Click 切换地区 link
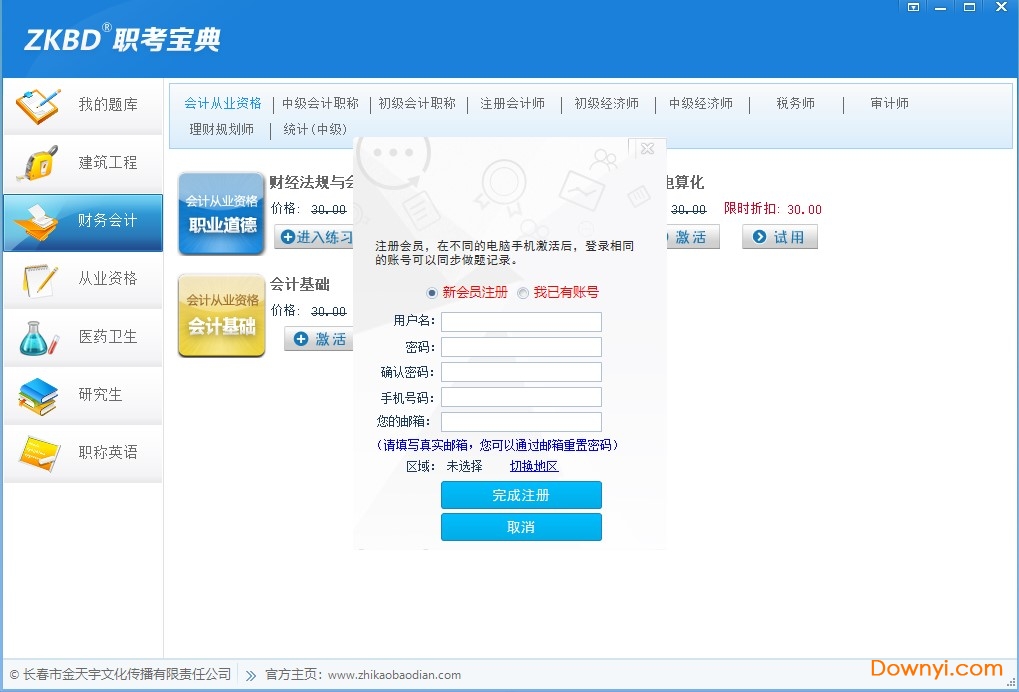The height and width of the screenshot is (692, 1019). [x=534, y=466]
